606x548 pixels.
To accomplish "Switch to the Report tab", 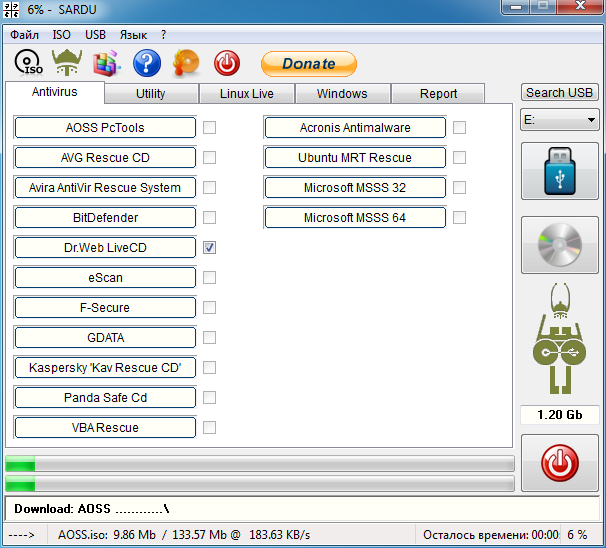I will [x=438, y=94].
